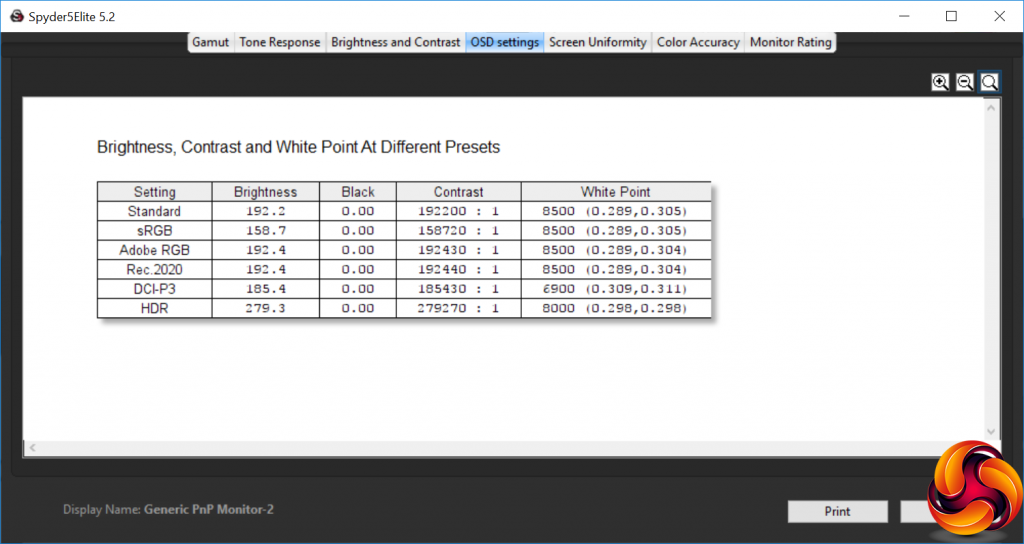Click the zoom in magnifier icon

point(940,82)
